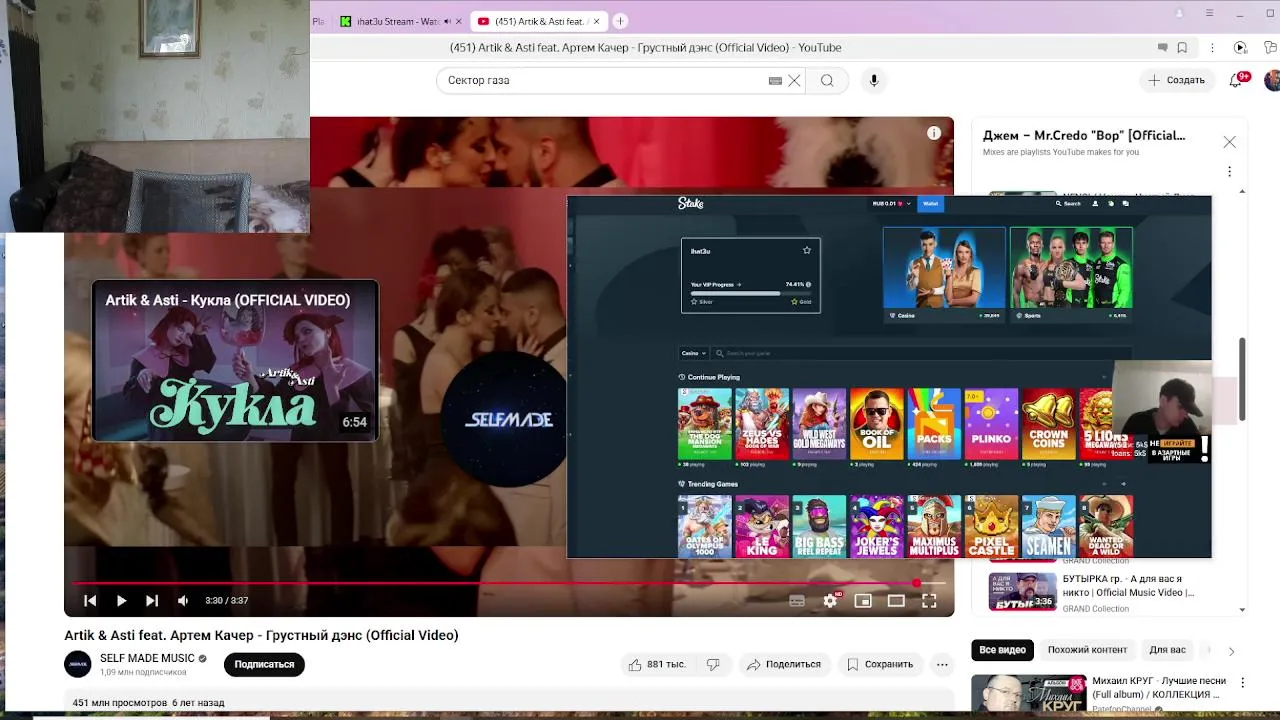Skip to previous video in player
1280x720 pixels.
[x=90, y=601]
